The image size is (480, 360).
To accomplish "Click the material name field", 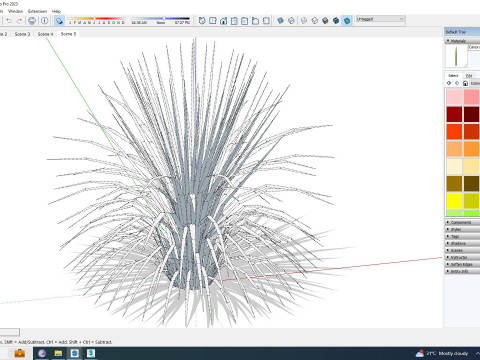I will (x=474, y=48).
